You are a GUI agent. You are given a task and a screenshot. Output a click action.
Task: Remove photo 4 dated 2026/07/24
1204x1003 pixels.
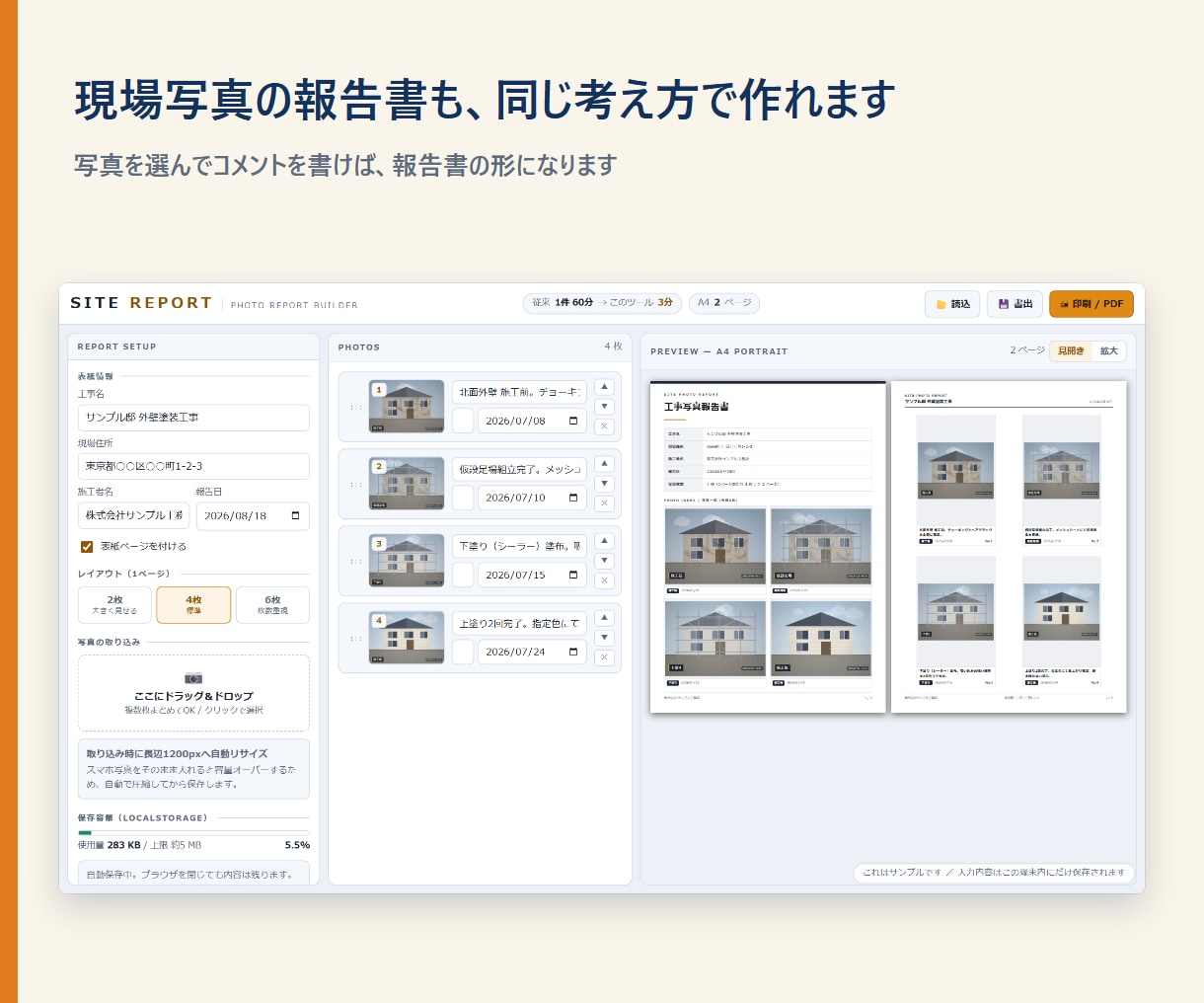coord(605,657)
